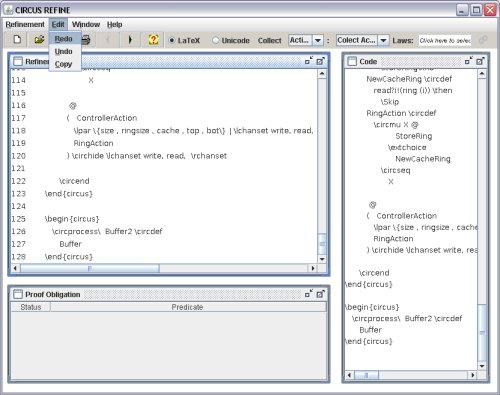Click the Laws selection field
The width and height of the screenshot is (500, 395).
click(445, 40)
